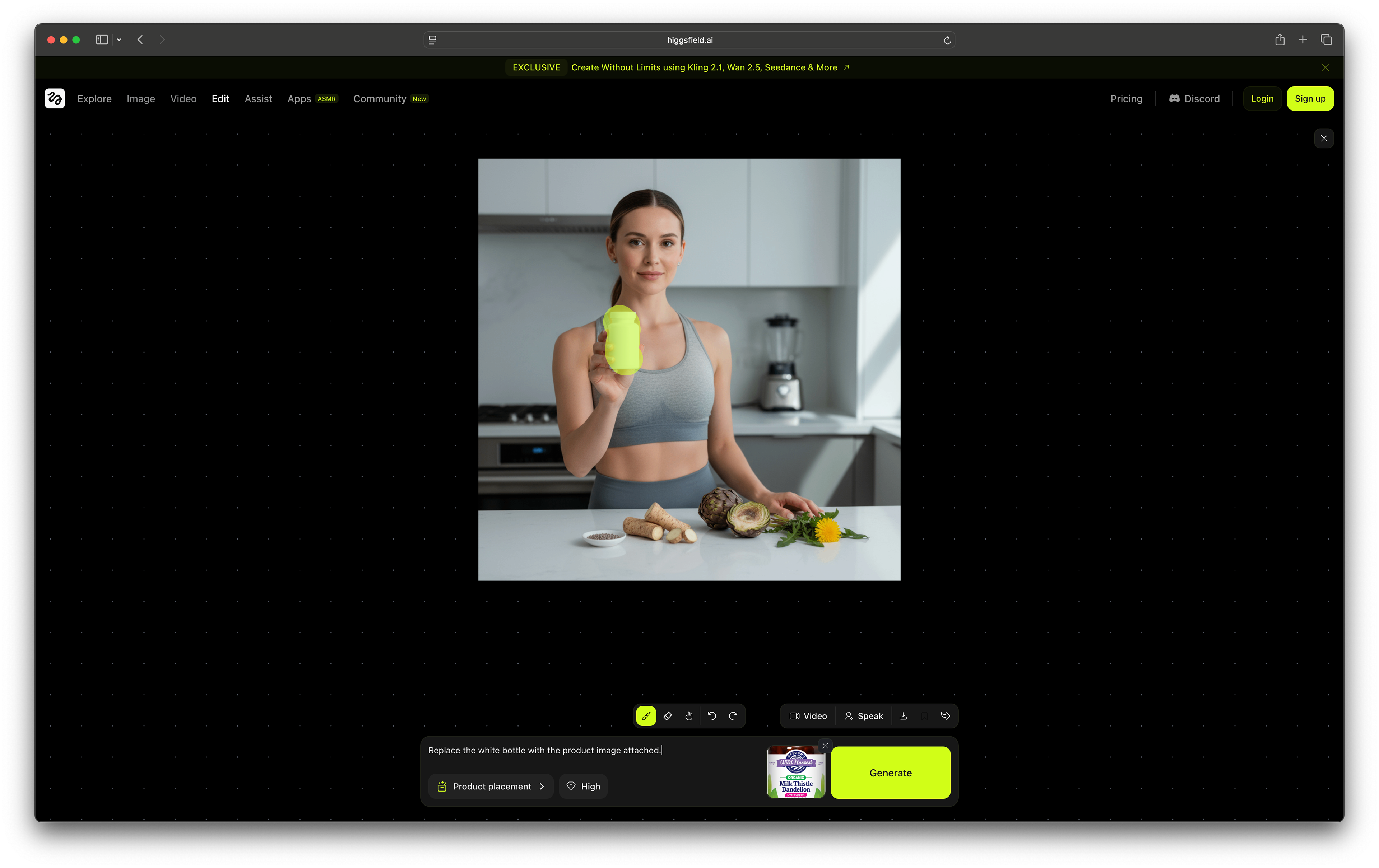Go to the Community tab
The image size is (1379, 868).
pyautogui.click(x=380, y=98)
